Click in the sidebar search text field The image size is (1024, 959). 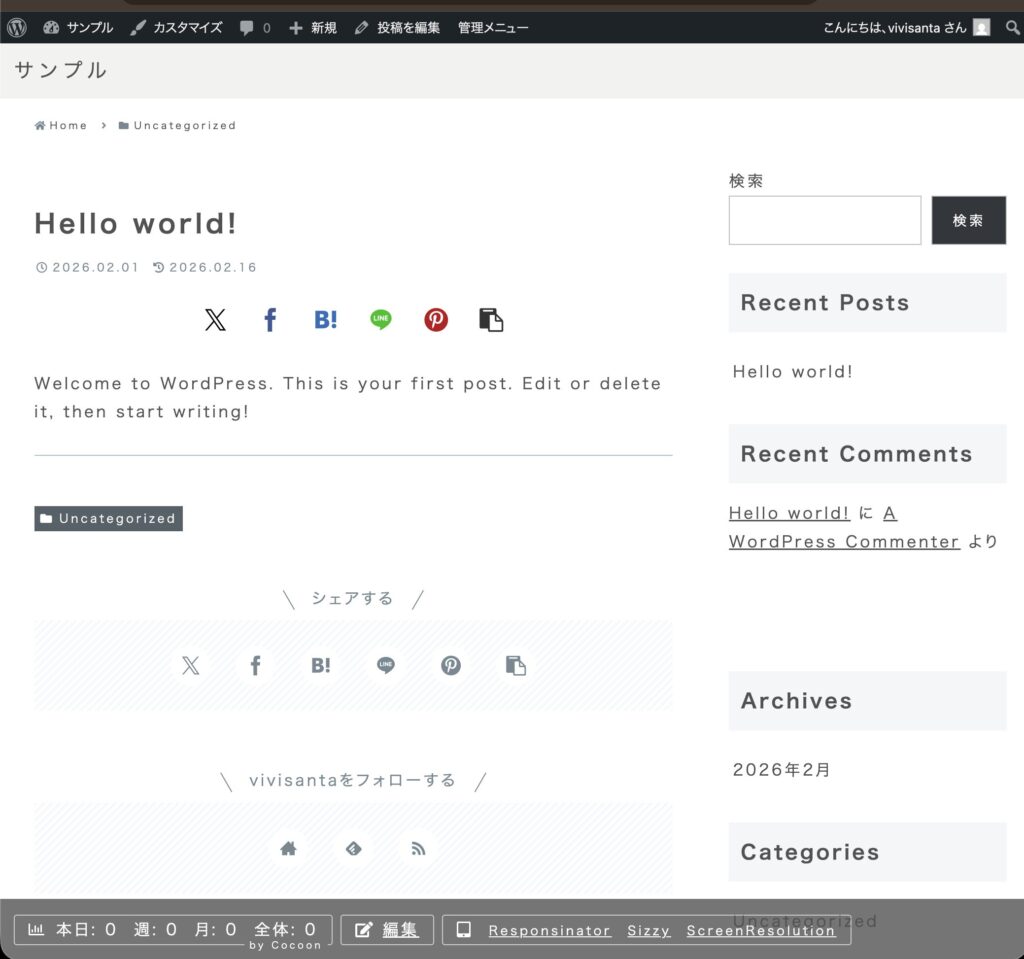click(824, 220)
